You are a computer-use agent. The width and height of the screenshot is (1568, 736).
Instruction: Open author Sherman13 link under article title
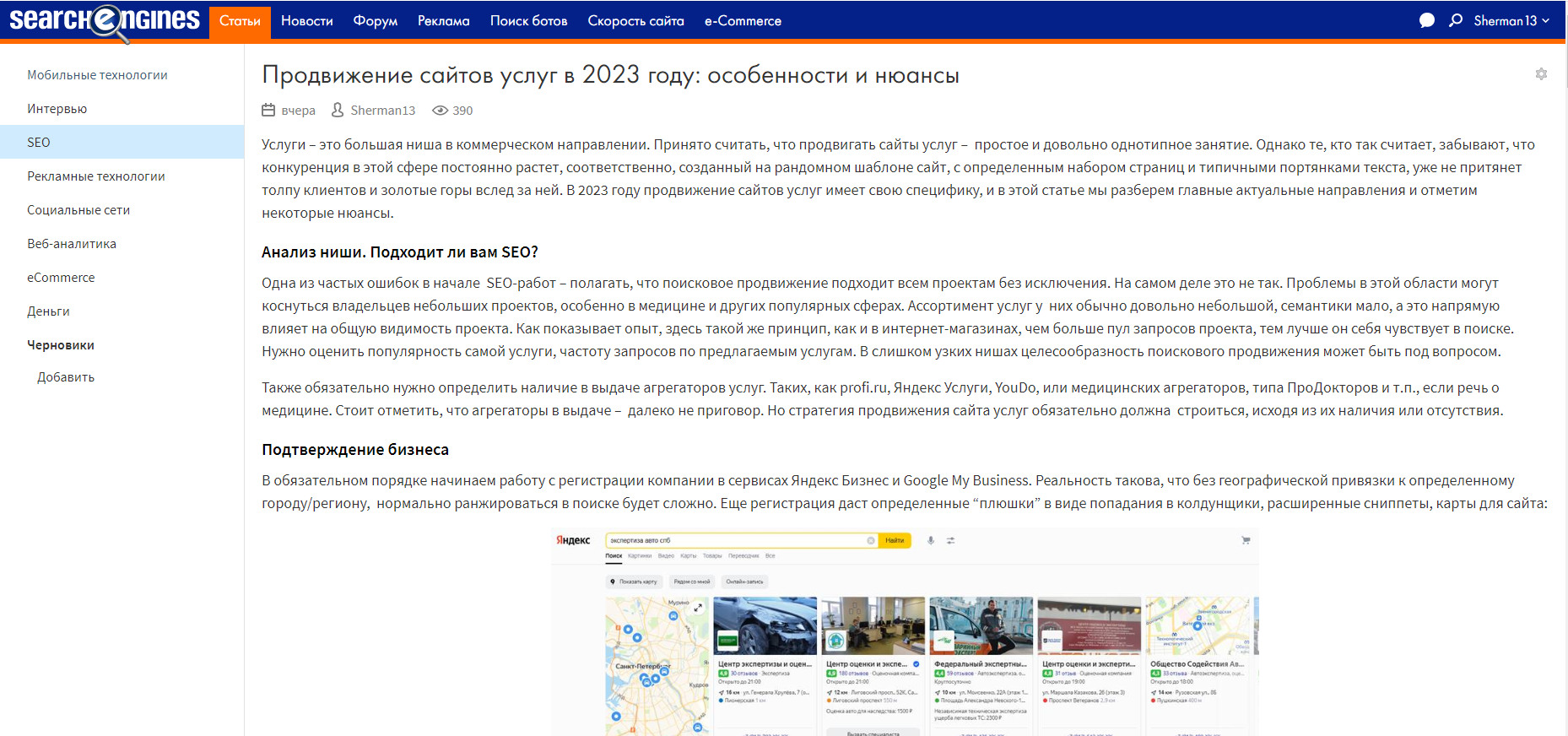(383, 111)
